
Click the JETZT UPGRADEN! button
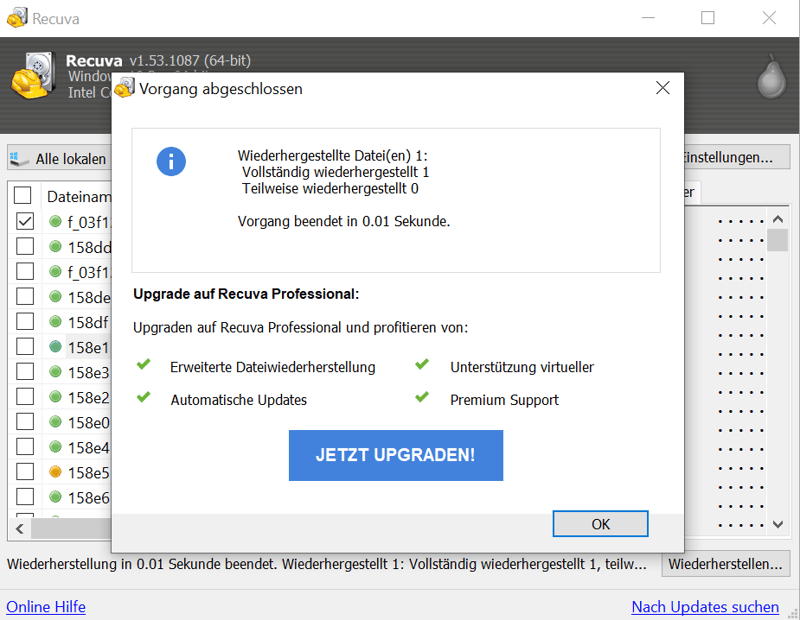pyautogui.click(x=395, y=455)
